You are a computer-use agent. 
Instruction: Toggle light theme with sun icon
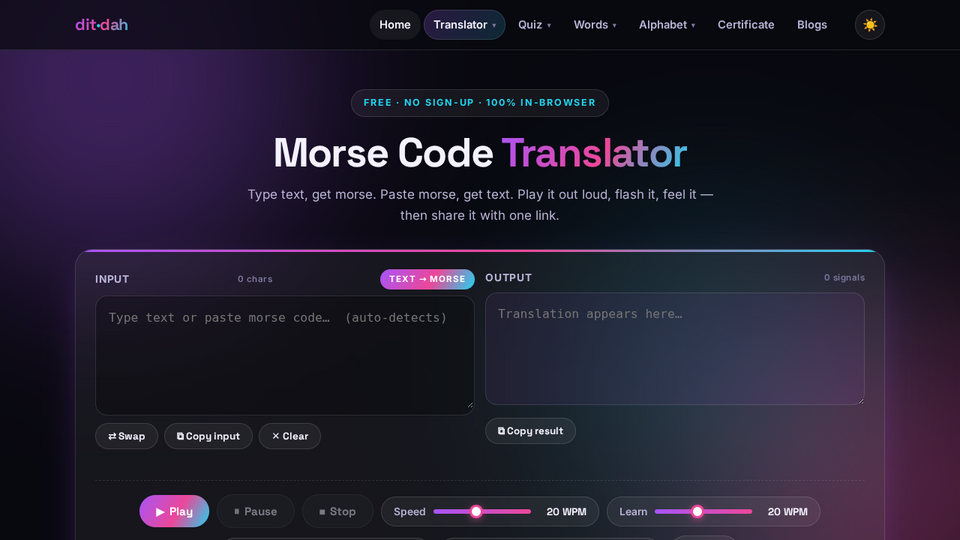[869, 24]
